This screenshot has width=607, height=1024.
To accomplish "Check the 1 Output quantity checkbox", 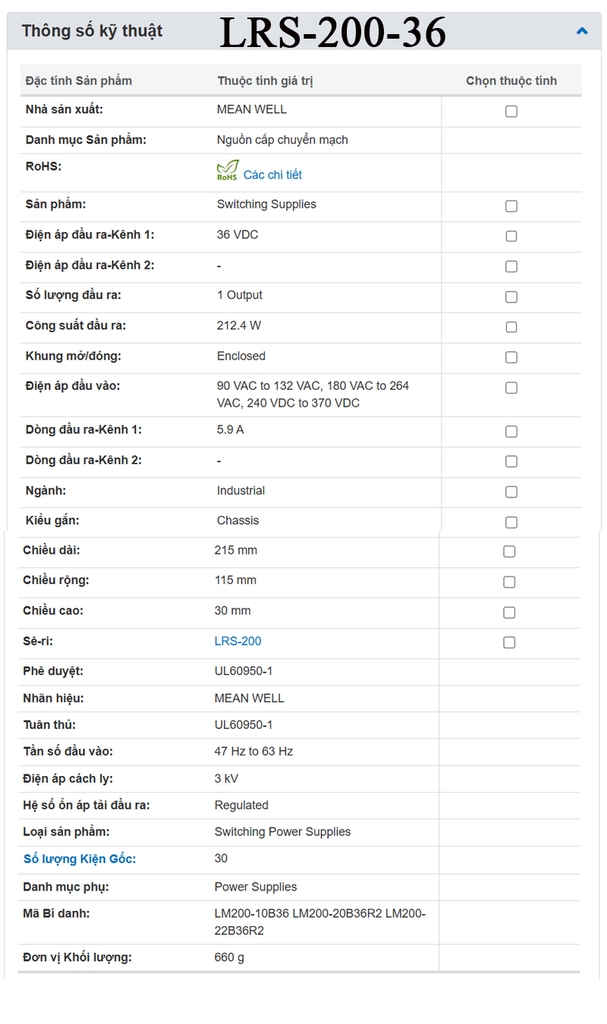I will 511,297.
